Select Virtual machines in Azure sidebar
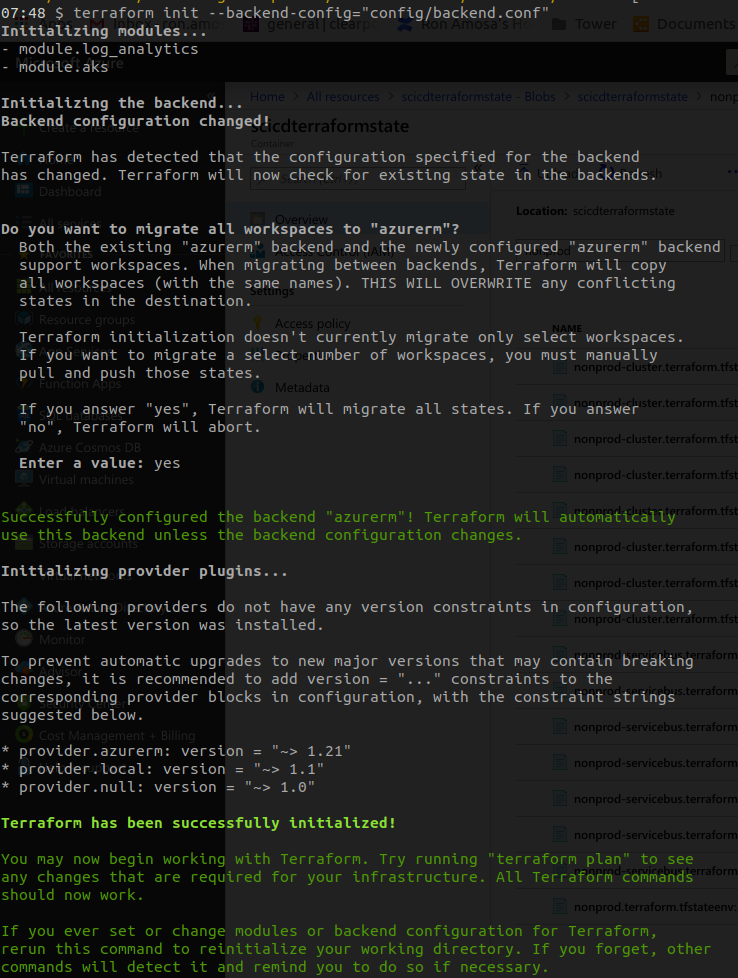Image resolution: width=738 pixels, height=978 pixels. click(x=86, y=480)
